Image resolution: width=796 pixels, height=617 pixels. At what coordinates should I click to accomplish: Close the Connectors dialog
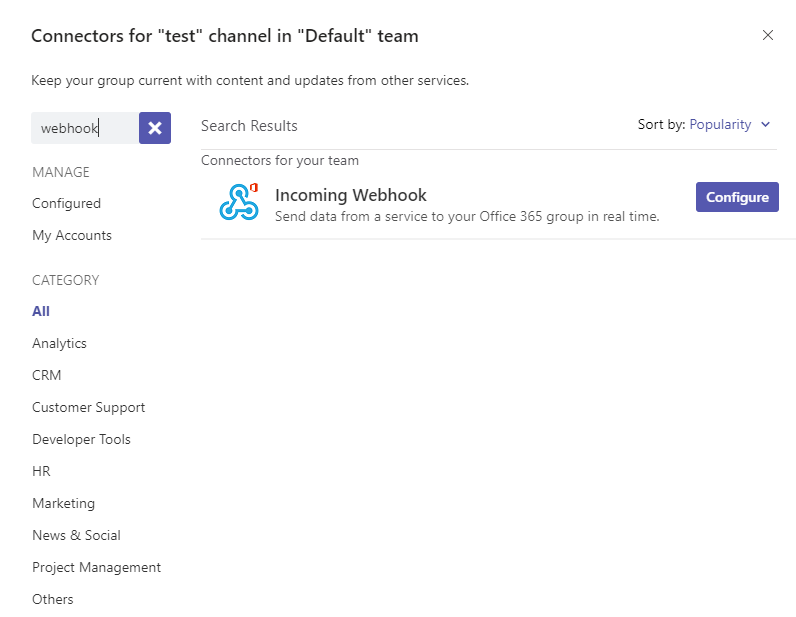[x=768, y=35]
